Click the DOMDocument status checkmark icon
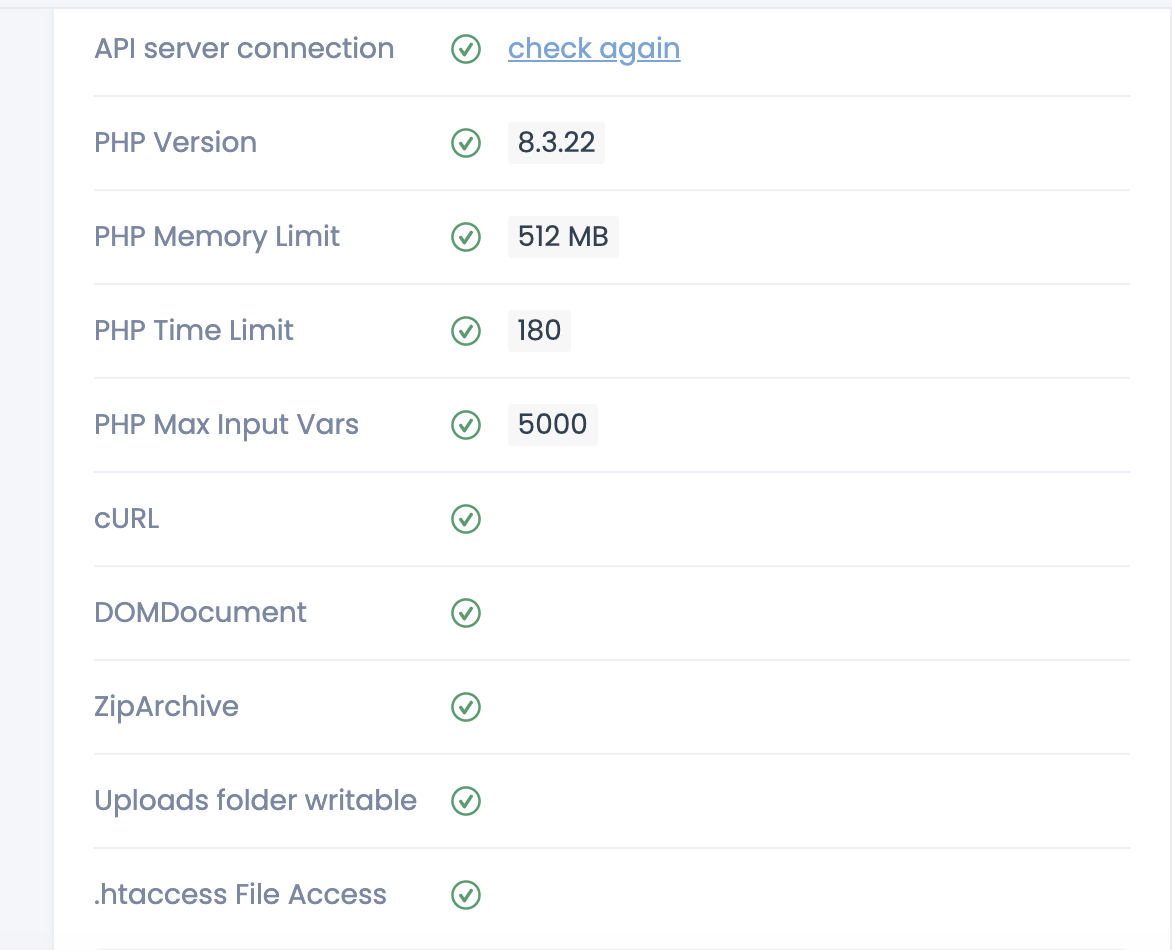The image size is (1172, 950). (466, 613)
